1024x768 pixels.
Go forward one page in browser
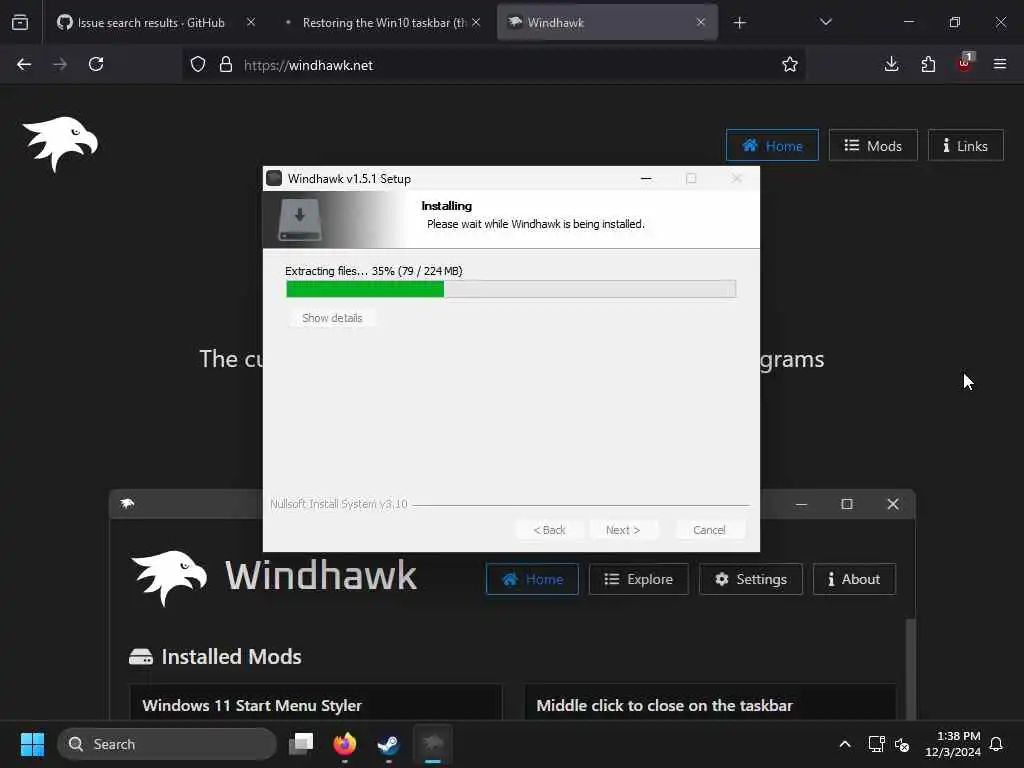pos(60,64)
